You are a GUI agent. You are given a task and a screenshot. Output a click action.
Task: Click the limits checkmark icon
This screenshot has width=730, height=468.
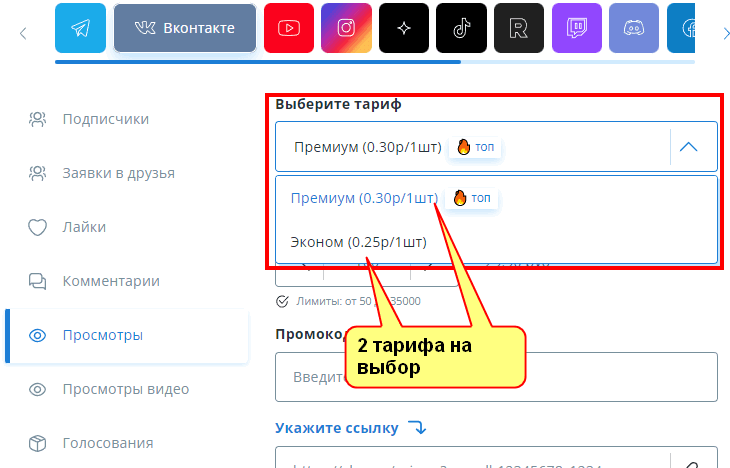click(x=282, y=301)
